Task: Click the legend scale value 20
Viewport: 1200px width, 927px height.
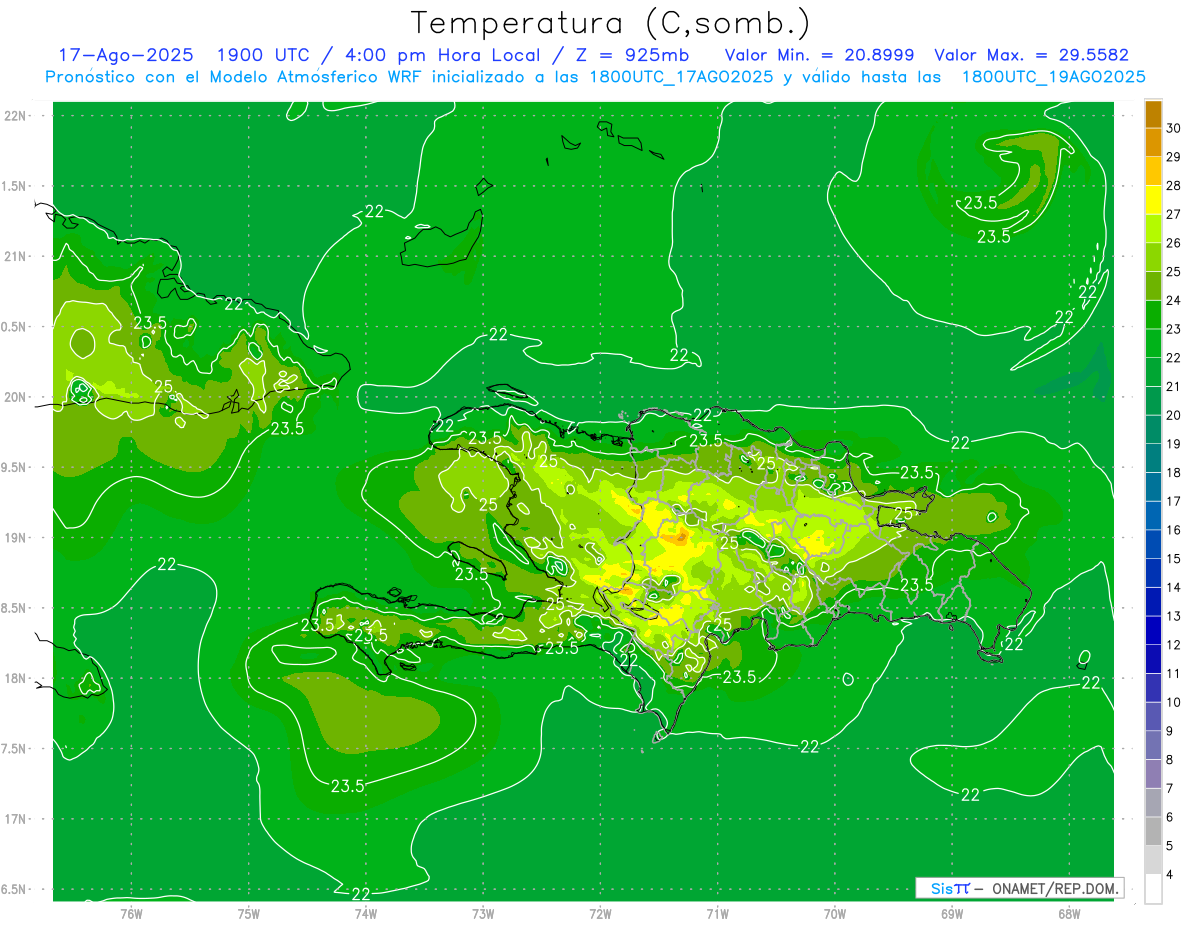Action: coord(1174,415)
